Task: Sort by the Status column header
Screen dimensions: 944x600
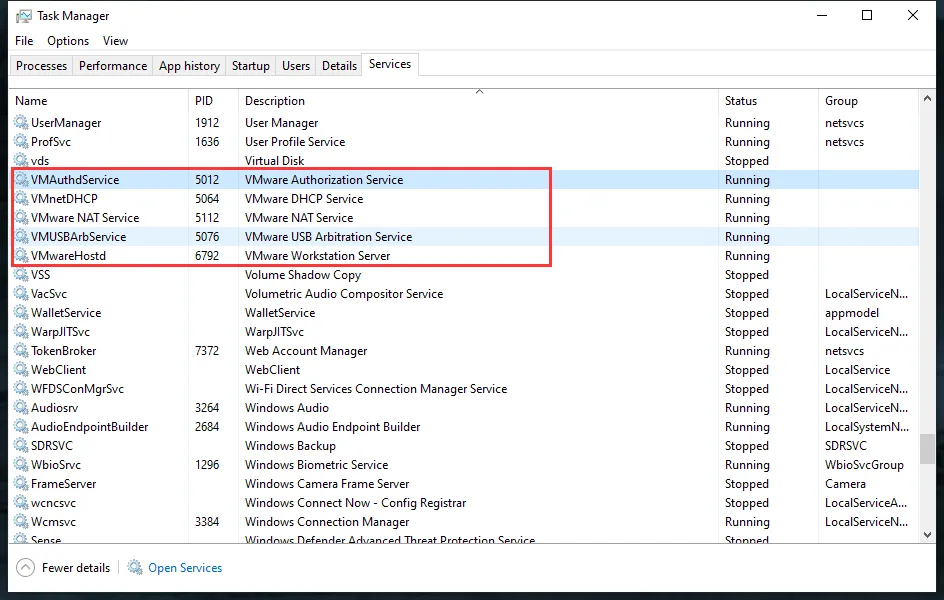Action: point(768,101)
